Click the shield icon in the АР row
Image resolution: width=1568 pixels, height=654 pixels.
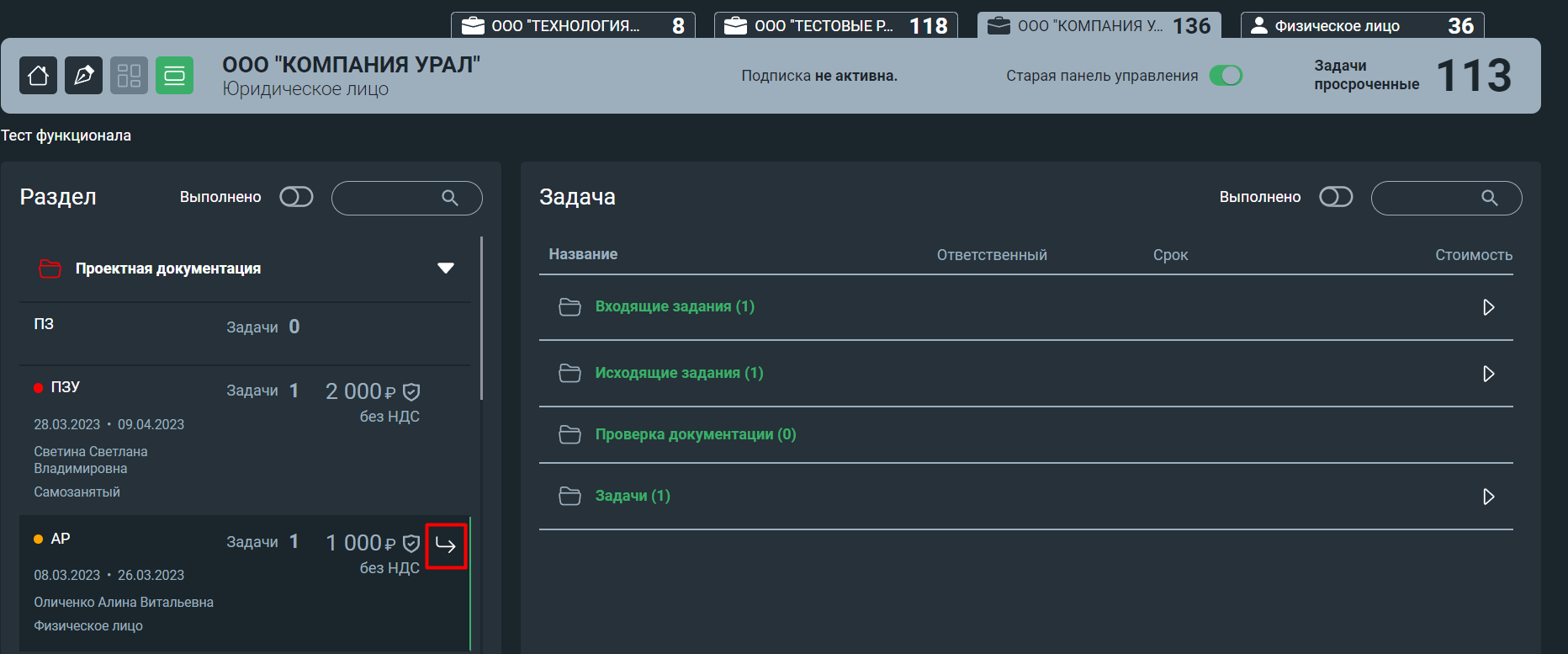pos(411,543)
